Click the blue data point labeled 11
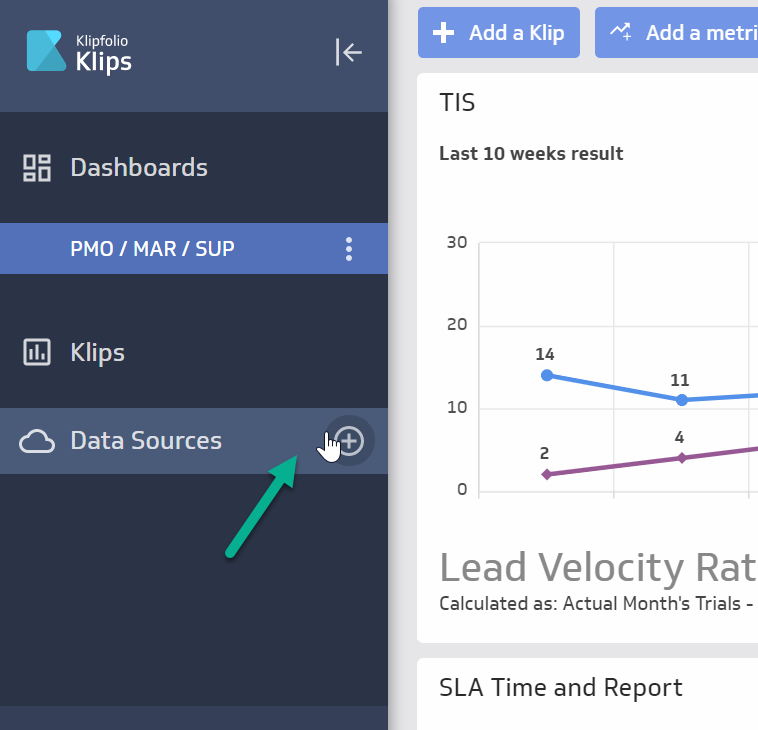The height and width of the screenshot is (730, 758). 682,400
